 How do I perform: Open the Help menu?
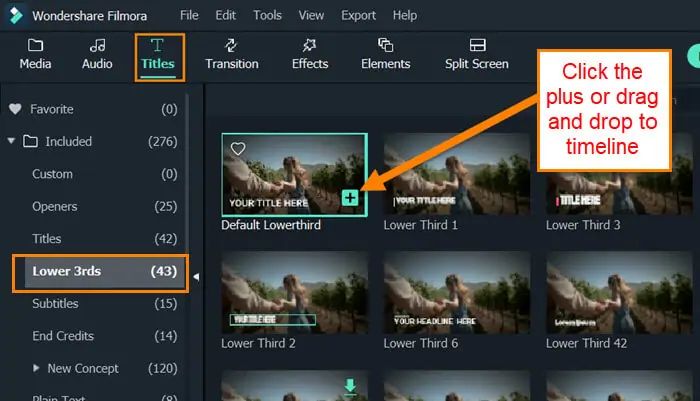[x=405, y=15]
